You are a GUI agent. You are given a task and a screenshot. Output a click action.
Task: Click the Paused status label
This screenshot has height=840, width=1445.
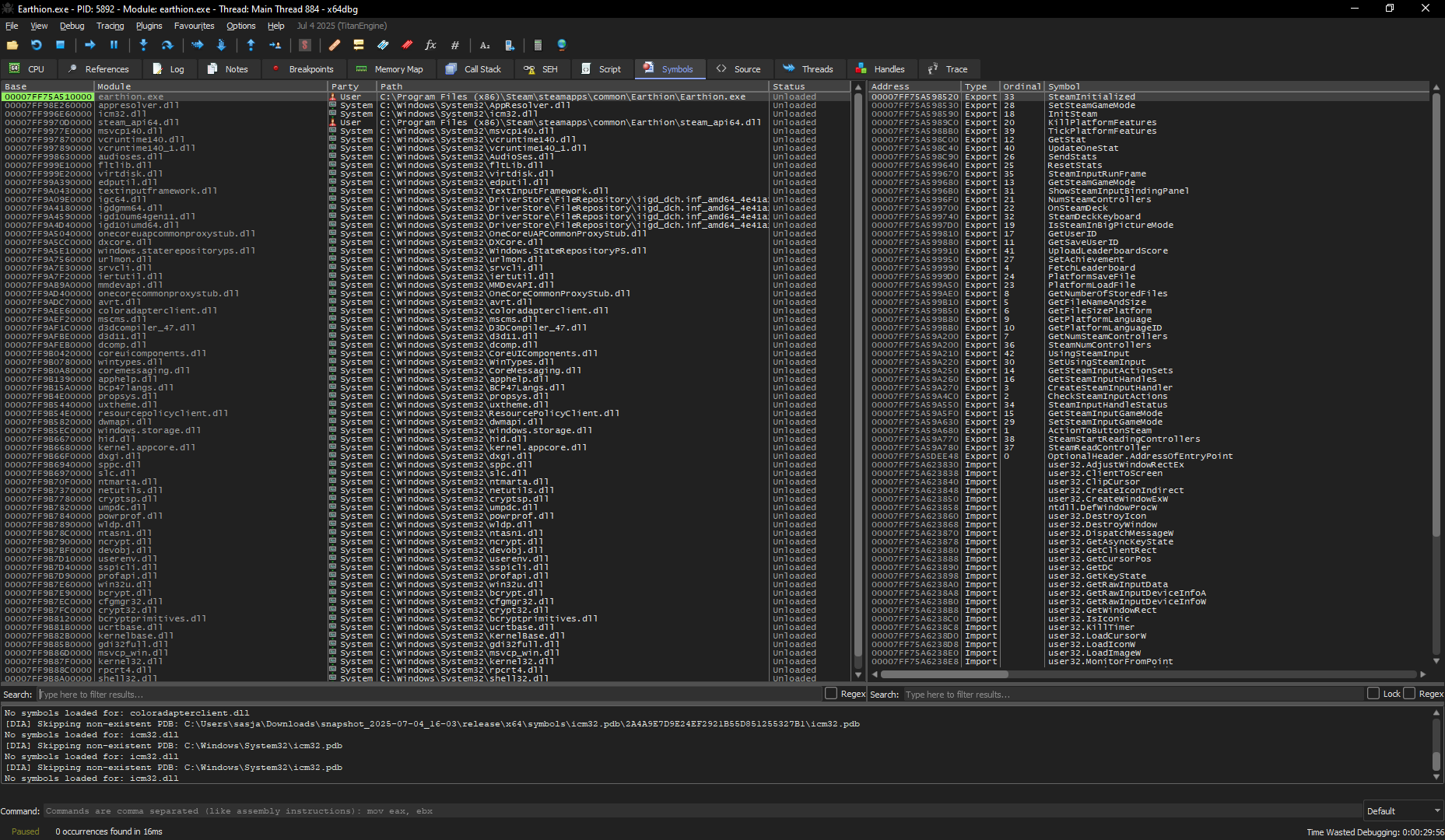26,831
